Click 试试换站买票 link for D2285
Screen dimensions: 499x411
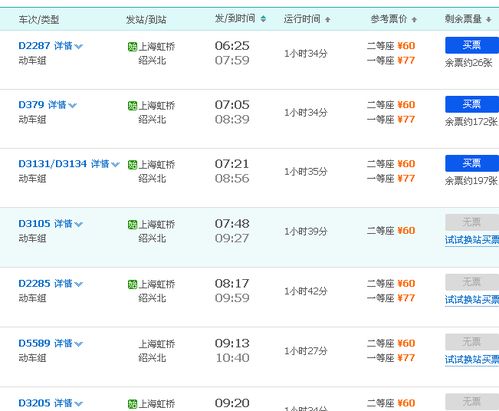472,300
